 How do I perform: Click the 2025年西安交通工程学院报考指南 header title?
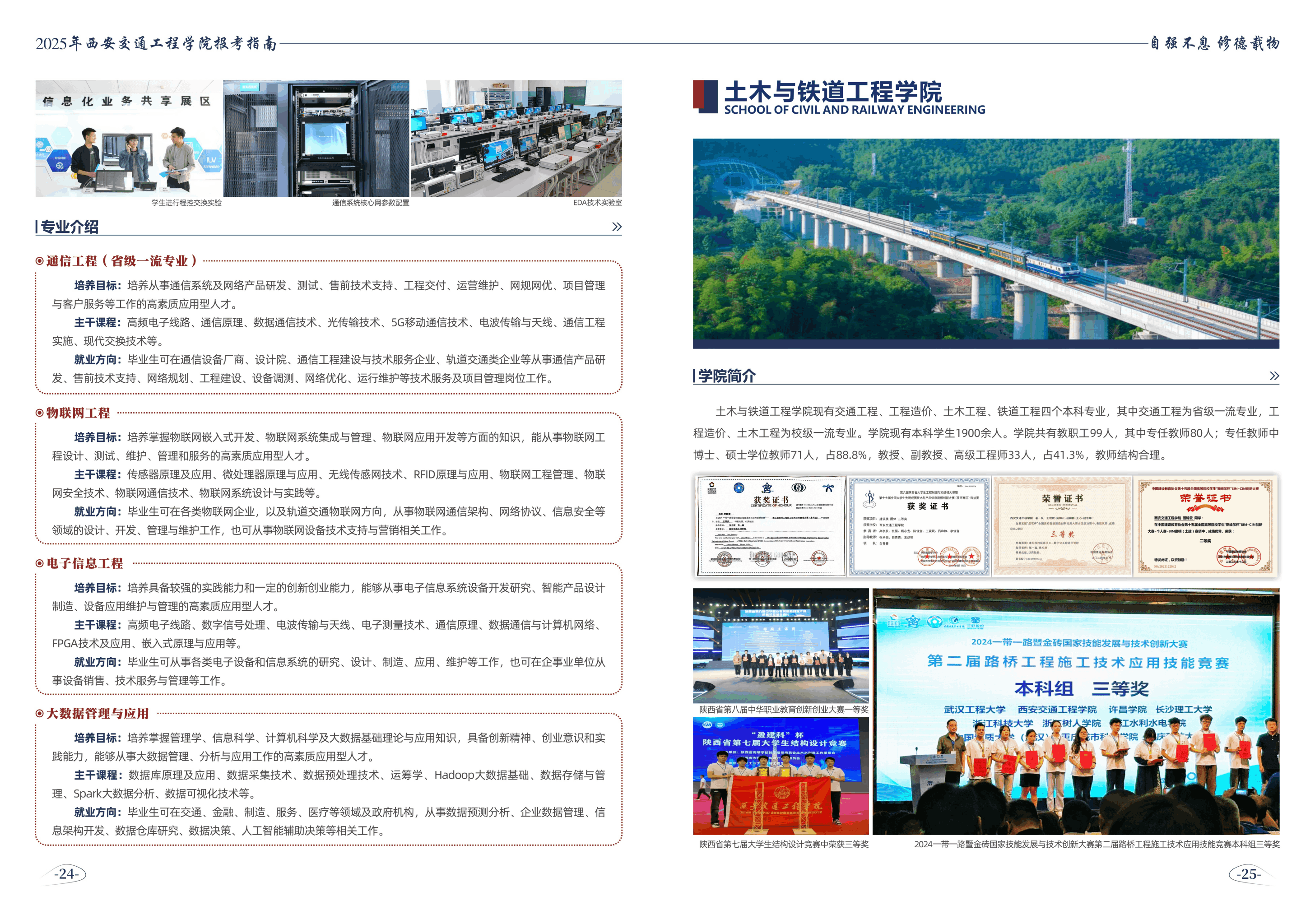(156, 43)
